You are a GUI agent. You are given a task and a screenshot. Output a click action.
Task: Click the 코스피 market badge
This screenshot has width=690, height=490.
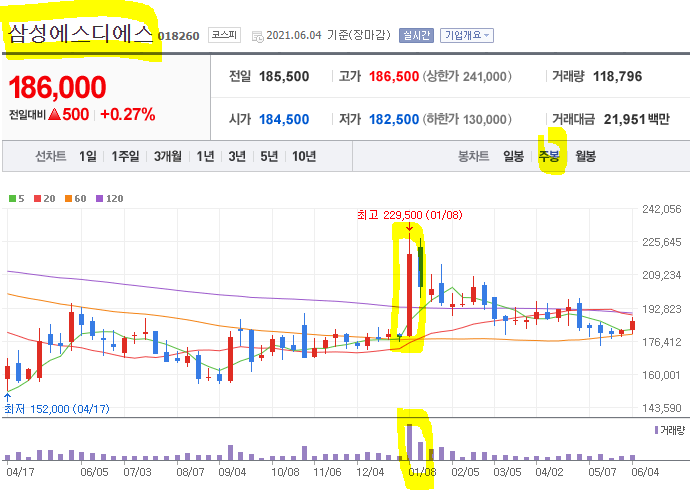pyautogui.click(x=224, y=35)
